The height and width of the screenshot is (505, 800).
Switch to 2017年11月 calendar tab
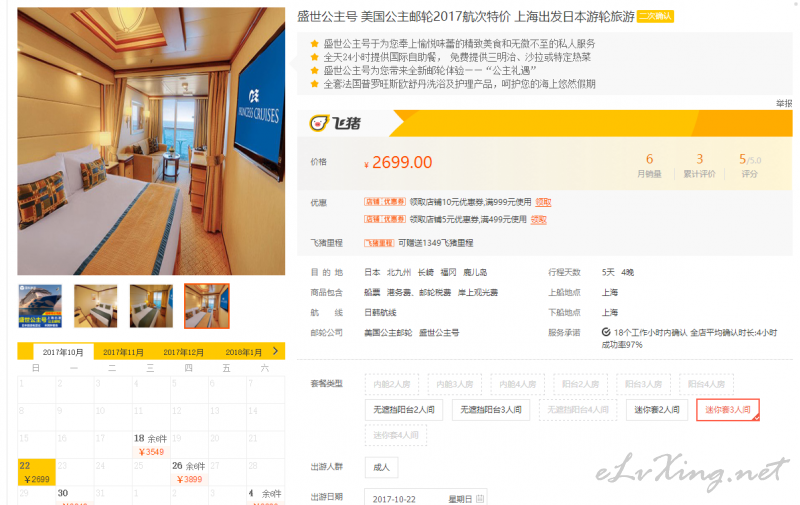click(x=123, y=352)
